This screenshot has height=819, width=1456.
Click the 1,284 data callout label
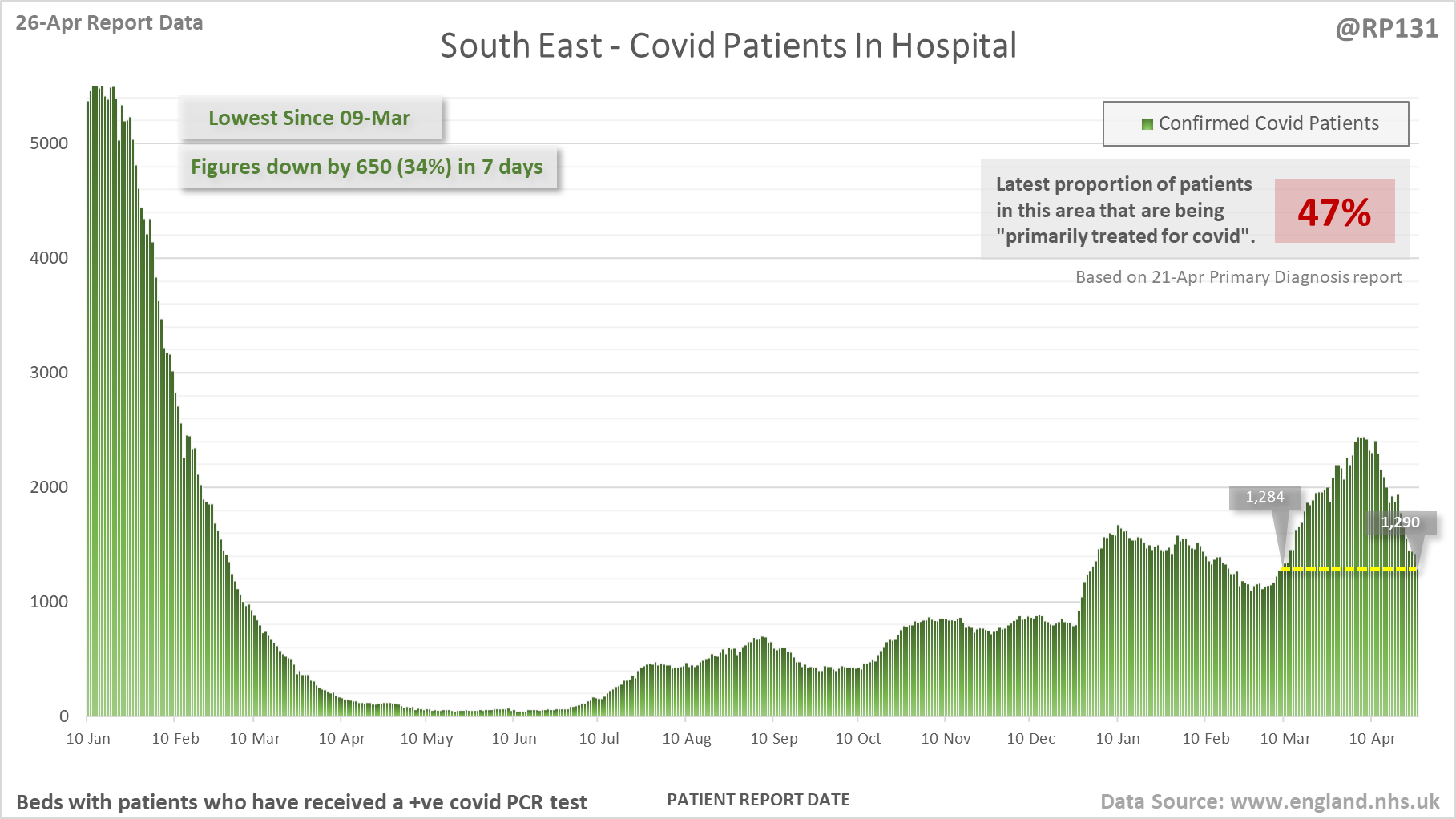coord(1264,498)
